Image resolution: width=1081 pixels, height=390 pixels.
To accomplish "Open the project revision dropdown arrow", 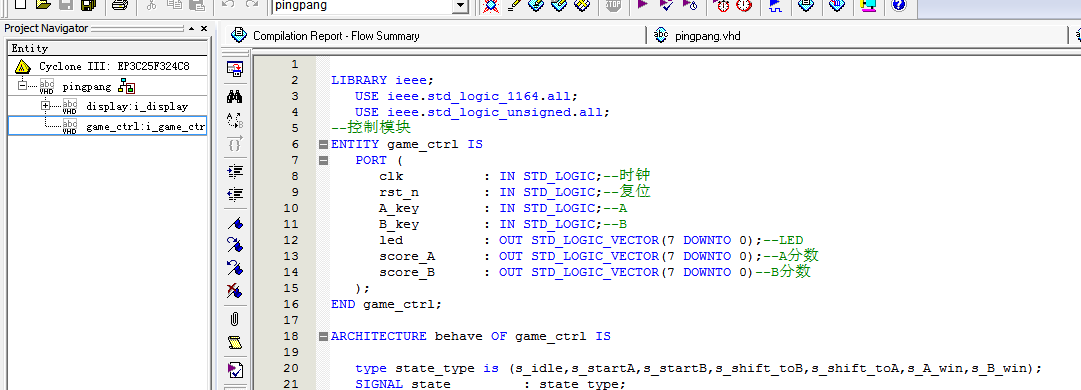I will coord(460,6).
